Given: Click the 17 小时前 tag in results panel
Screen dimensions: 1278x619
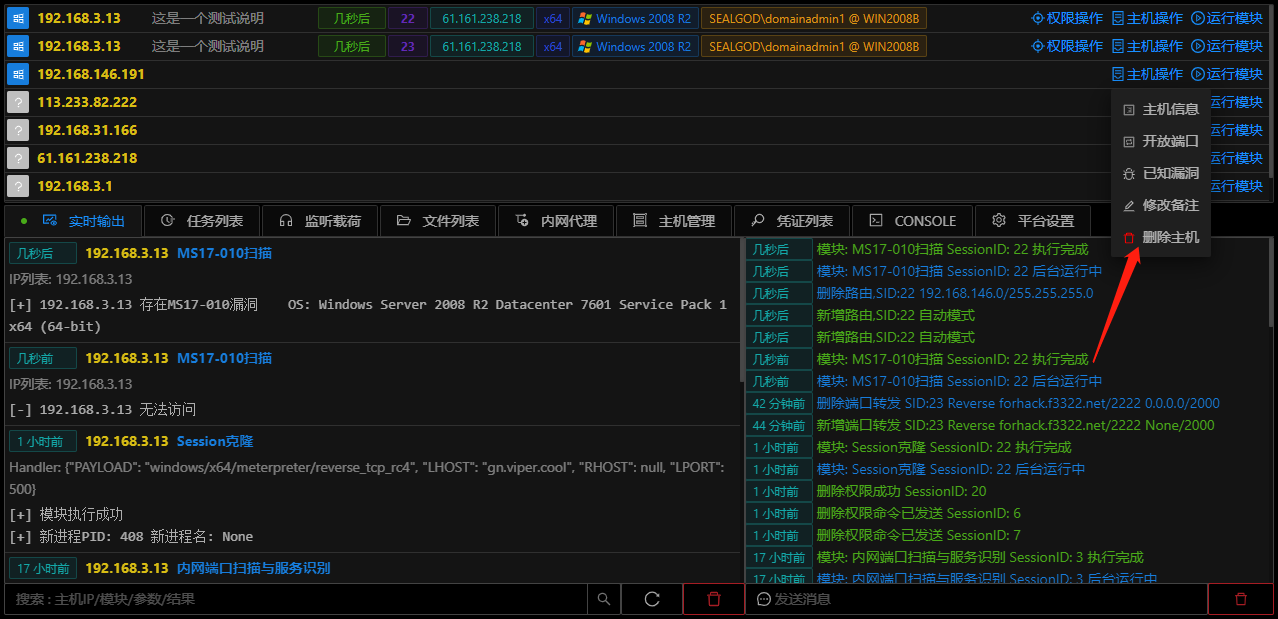Looking at the screenshot, I should point(43,568).
